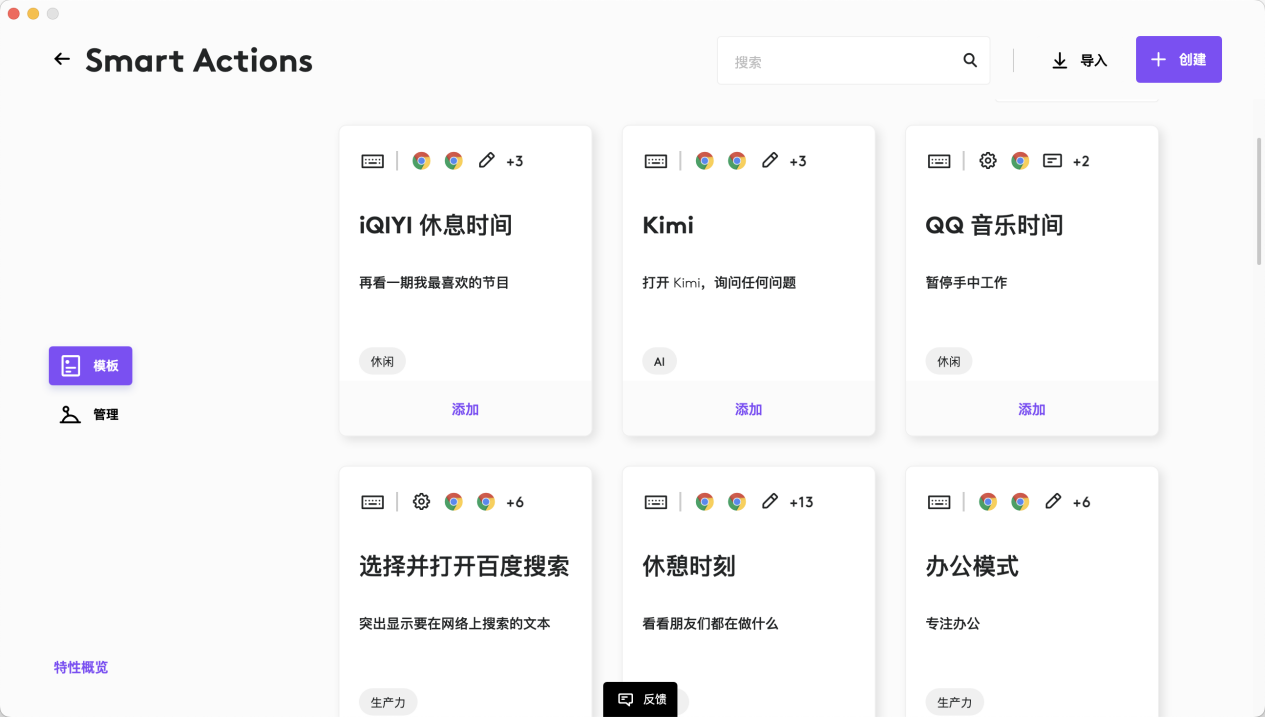Click the import download icon
1265x717 pixels.
[1060, 61]
